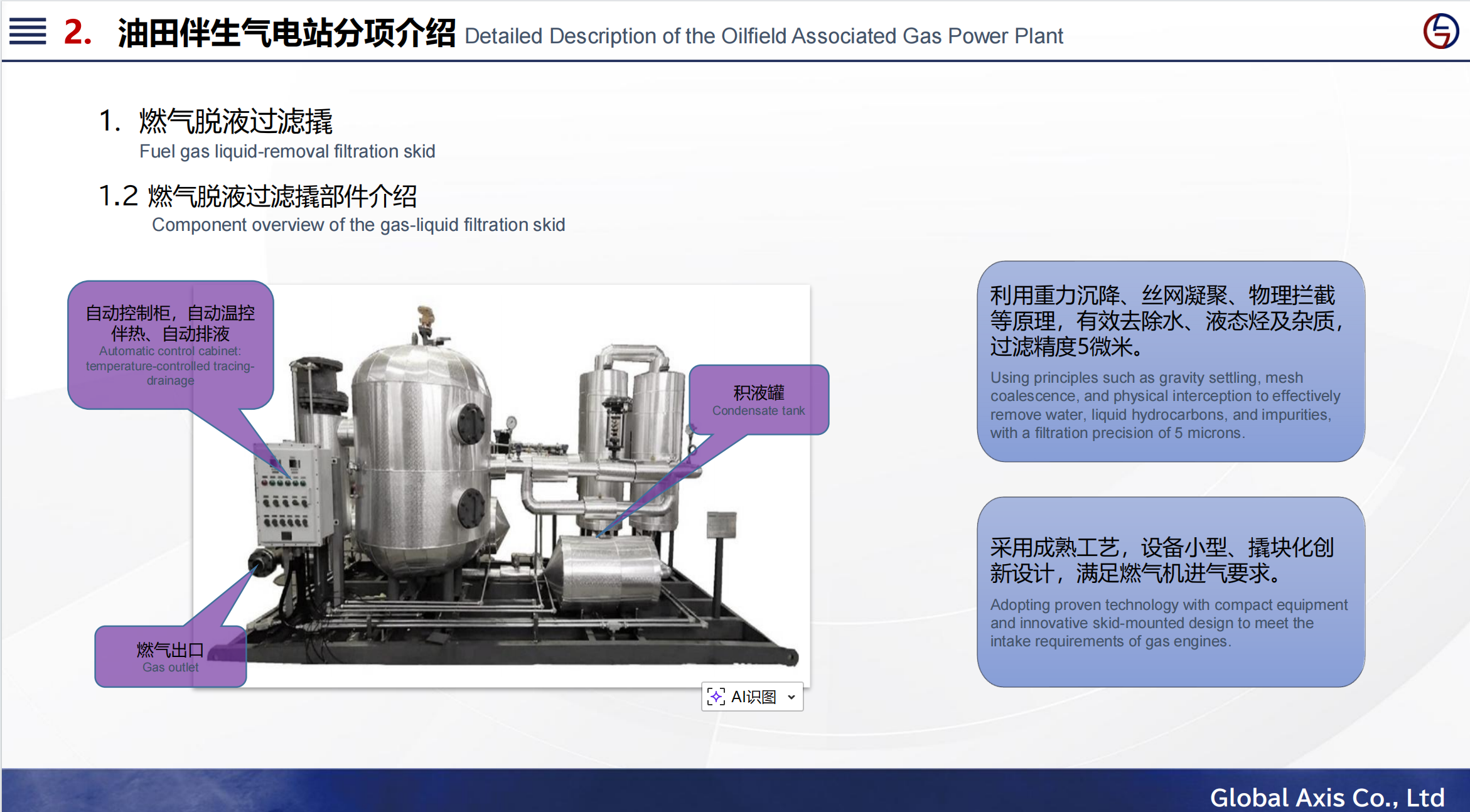Select the 燃气出口 Gas outlet callout
The height and width of the screenshot is (812, 1470).
point(170,656)
